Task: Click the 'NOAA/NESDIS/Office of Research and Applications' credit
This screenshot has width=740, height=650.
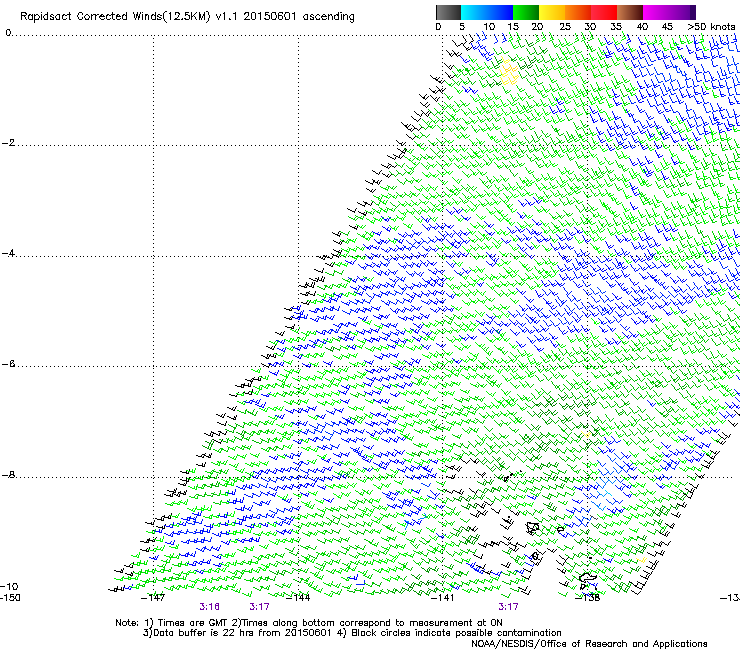Action: [x=589, y=644]
